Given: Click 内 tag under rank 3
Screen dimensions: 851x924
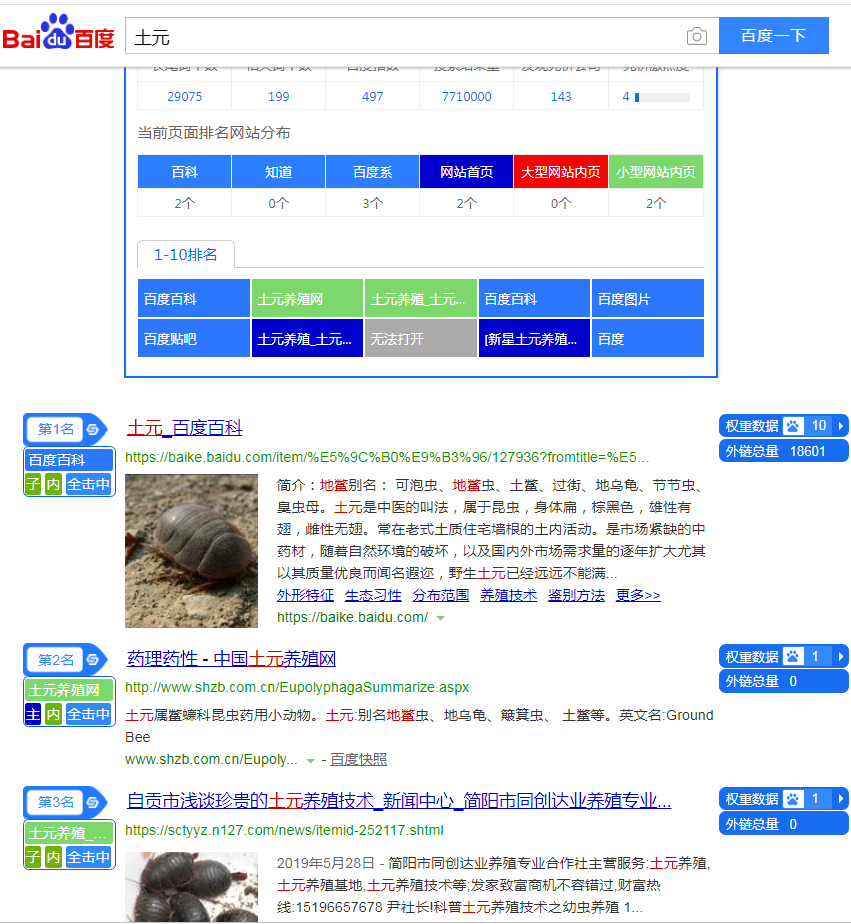Looking at the screenshot, I should (54, 857).
